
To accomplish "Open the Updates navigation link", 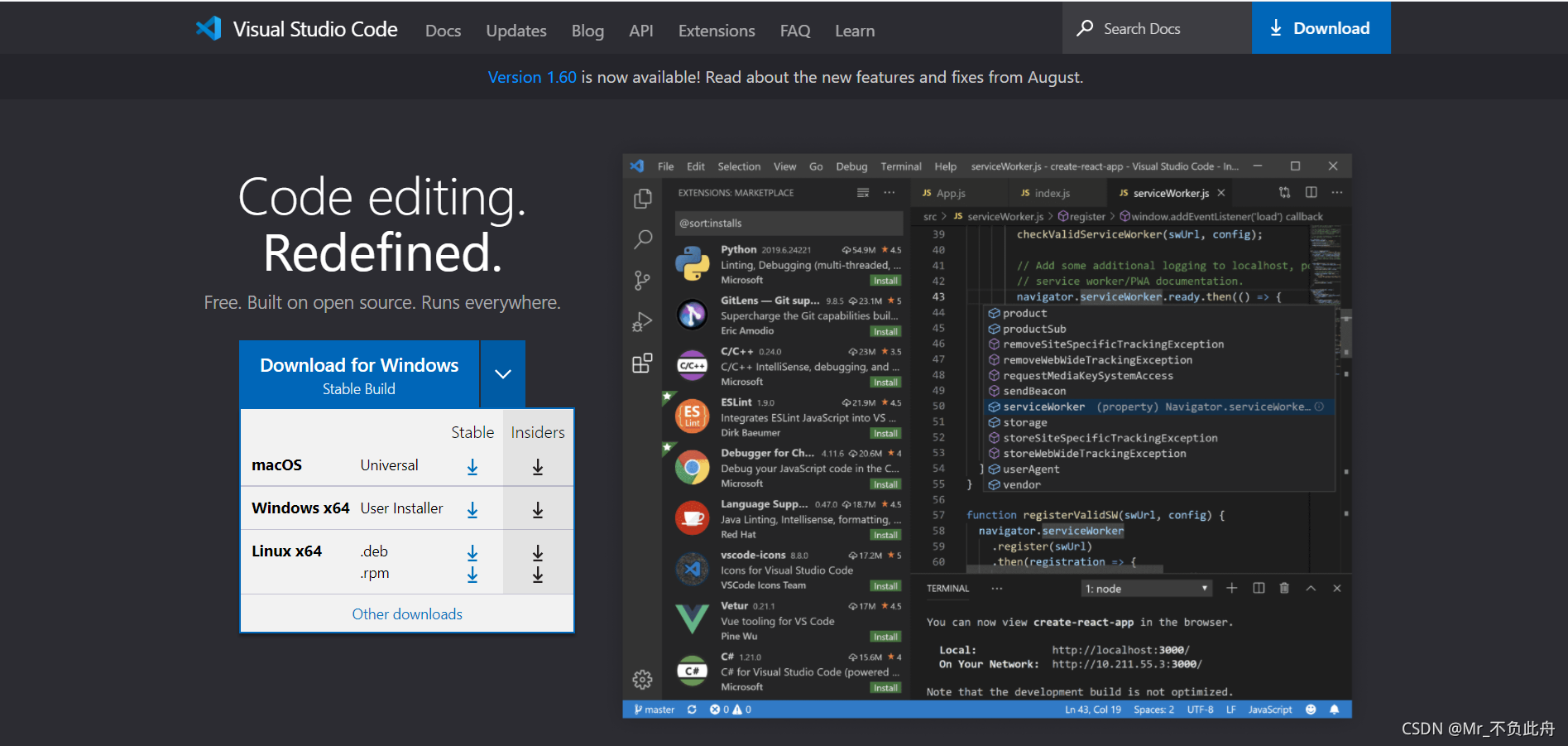I will pyautogui.click(x=516, y=31).
